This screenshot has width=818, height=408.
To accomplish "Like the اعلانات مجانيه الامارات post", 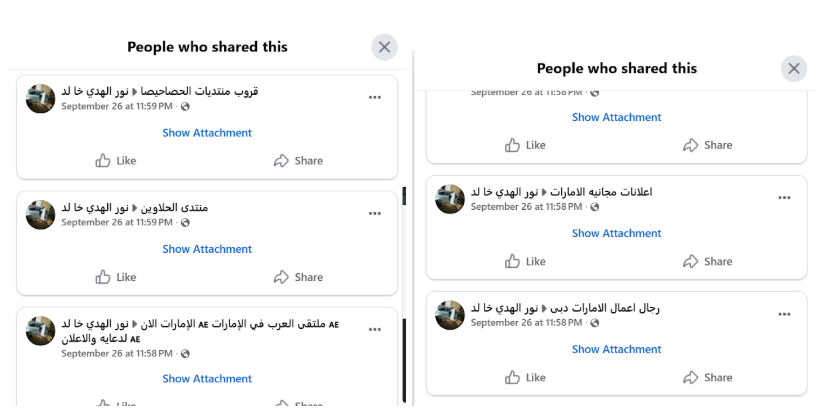I will click(x=525, y=261).
